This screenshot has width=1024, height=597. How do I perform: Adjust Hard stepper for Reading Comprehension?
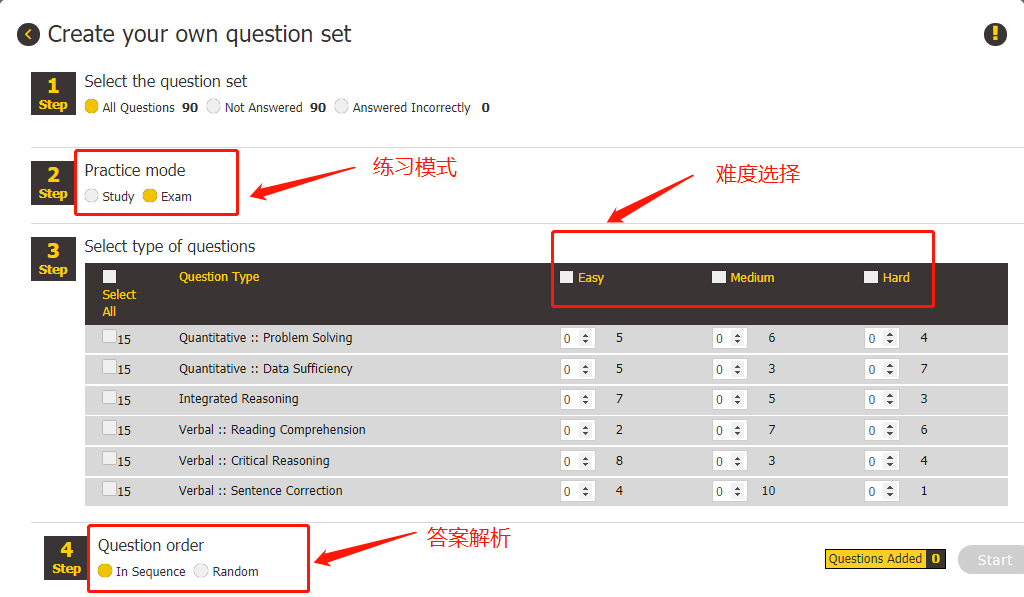[x=891, y=431]
